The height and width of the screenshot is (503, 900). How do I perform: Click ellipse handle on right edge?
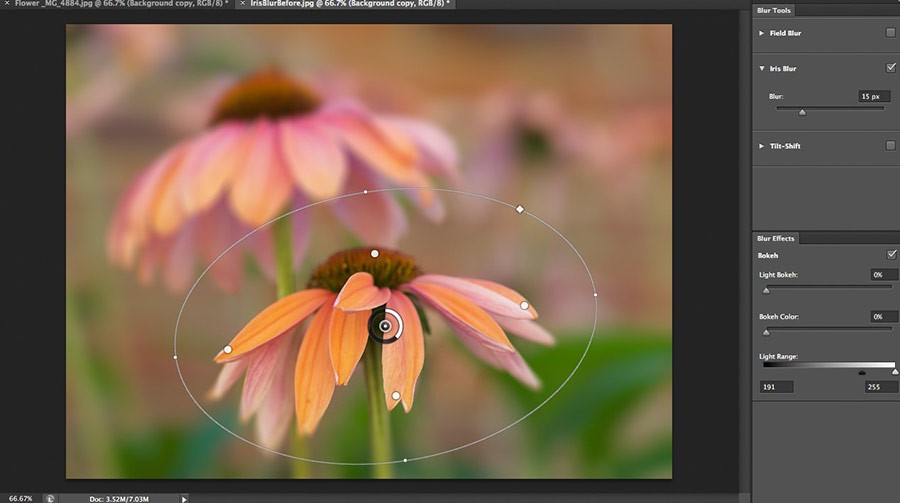point(595,294)
